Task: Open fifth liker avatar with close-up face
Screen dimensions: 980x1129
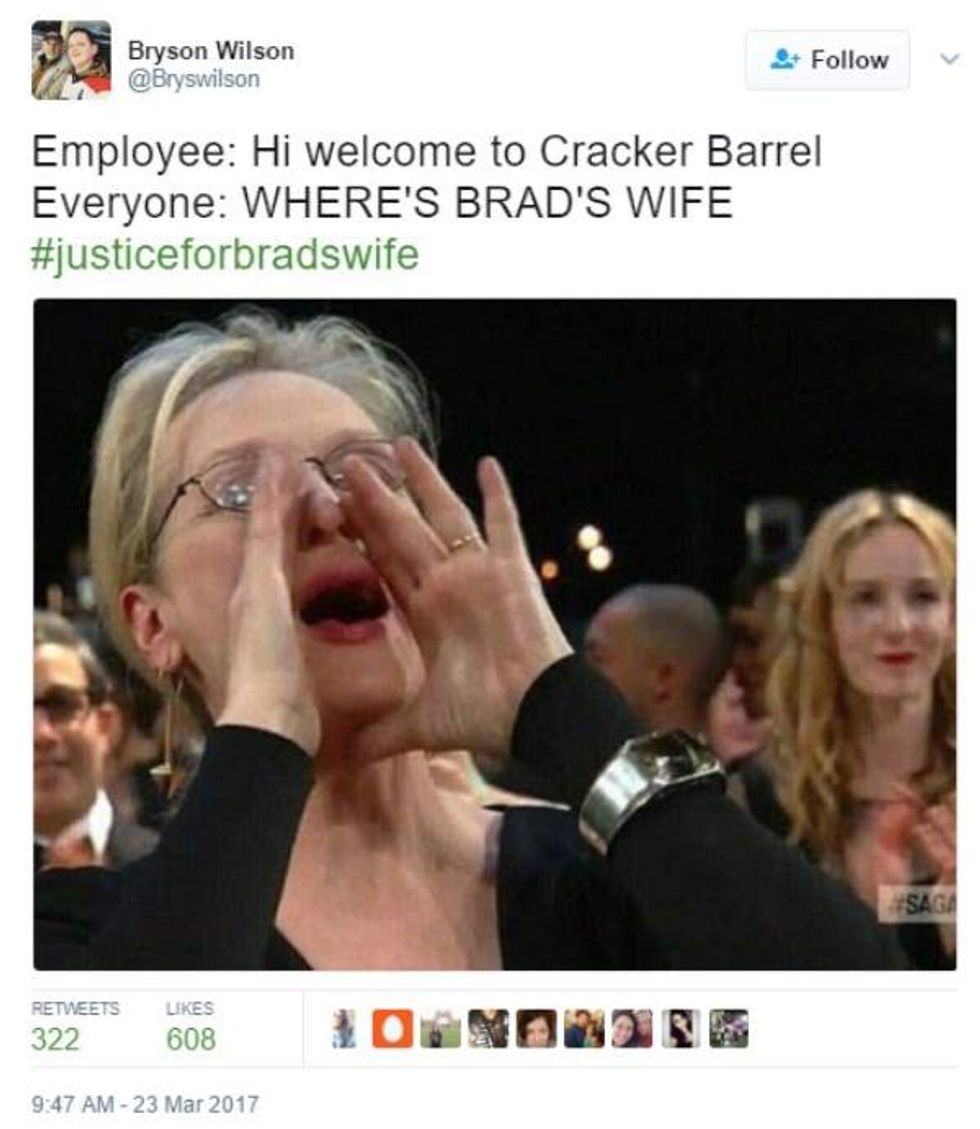Action: 536,1028
